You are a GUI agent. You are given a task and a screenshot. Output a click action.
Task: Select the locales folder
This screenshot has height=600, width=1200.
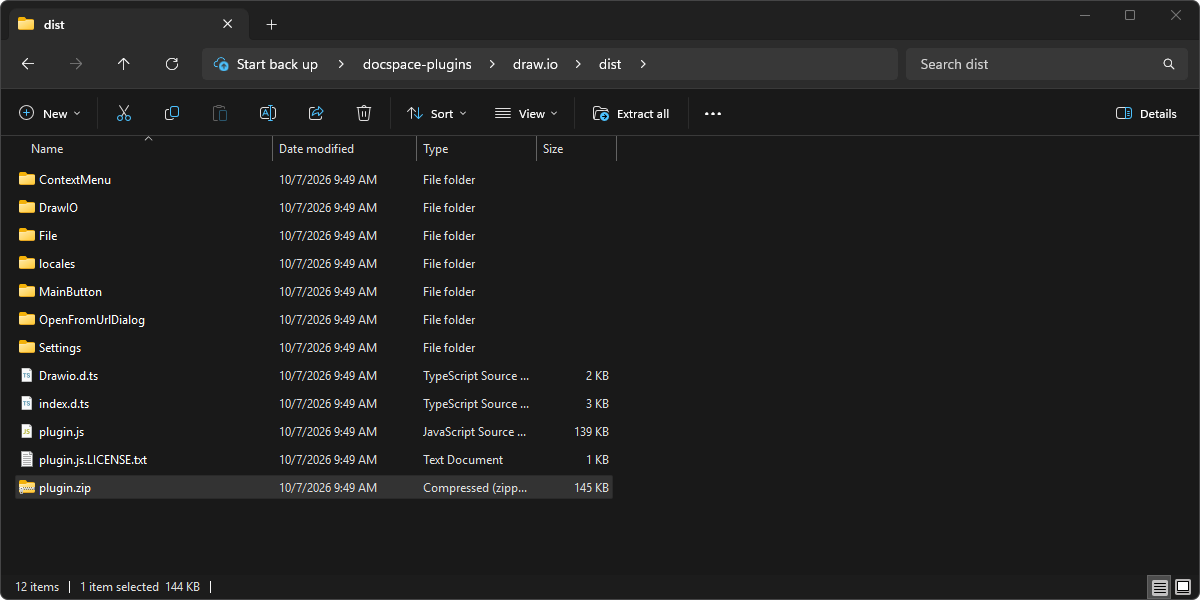pyautogui.click(x=314, y=264)
